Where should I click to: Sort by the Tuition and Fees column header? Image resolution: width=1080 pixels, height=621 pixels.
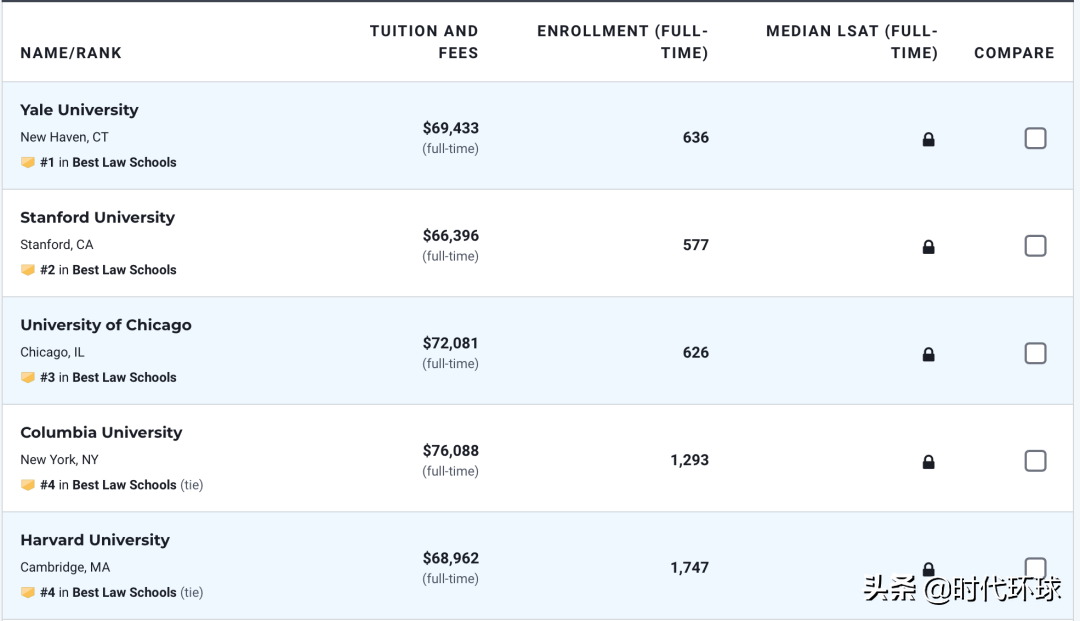[x=424, y=42]
